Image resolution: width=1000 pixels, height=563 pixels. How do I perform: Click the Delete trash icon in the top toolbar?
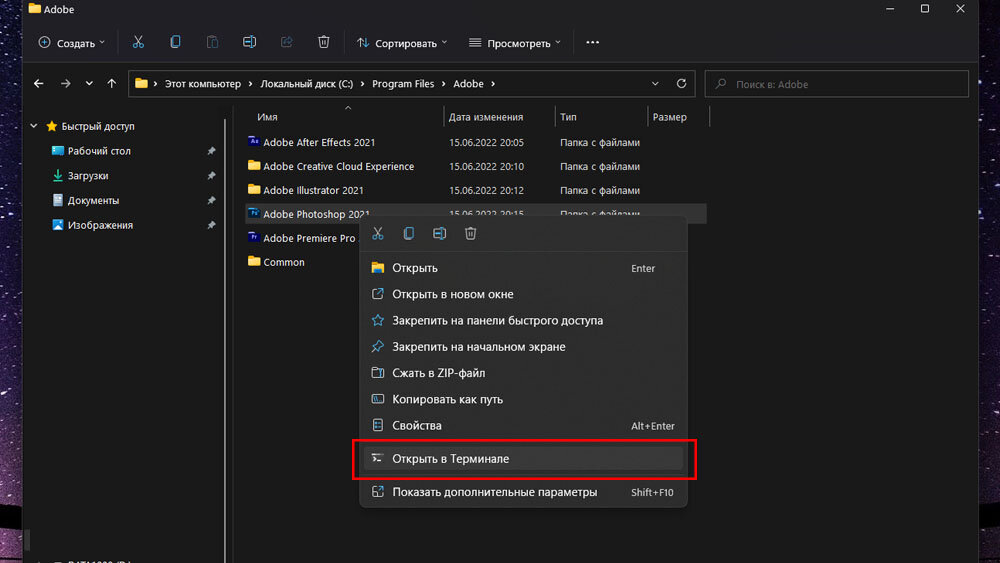click(323, 43)
